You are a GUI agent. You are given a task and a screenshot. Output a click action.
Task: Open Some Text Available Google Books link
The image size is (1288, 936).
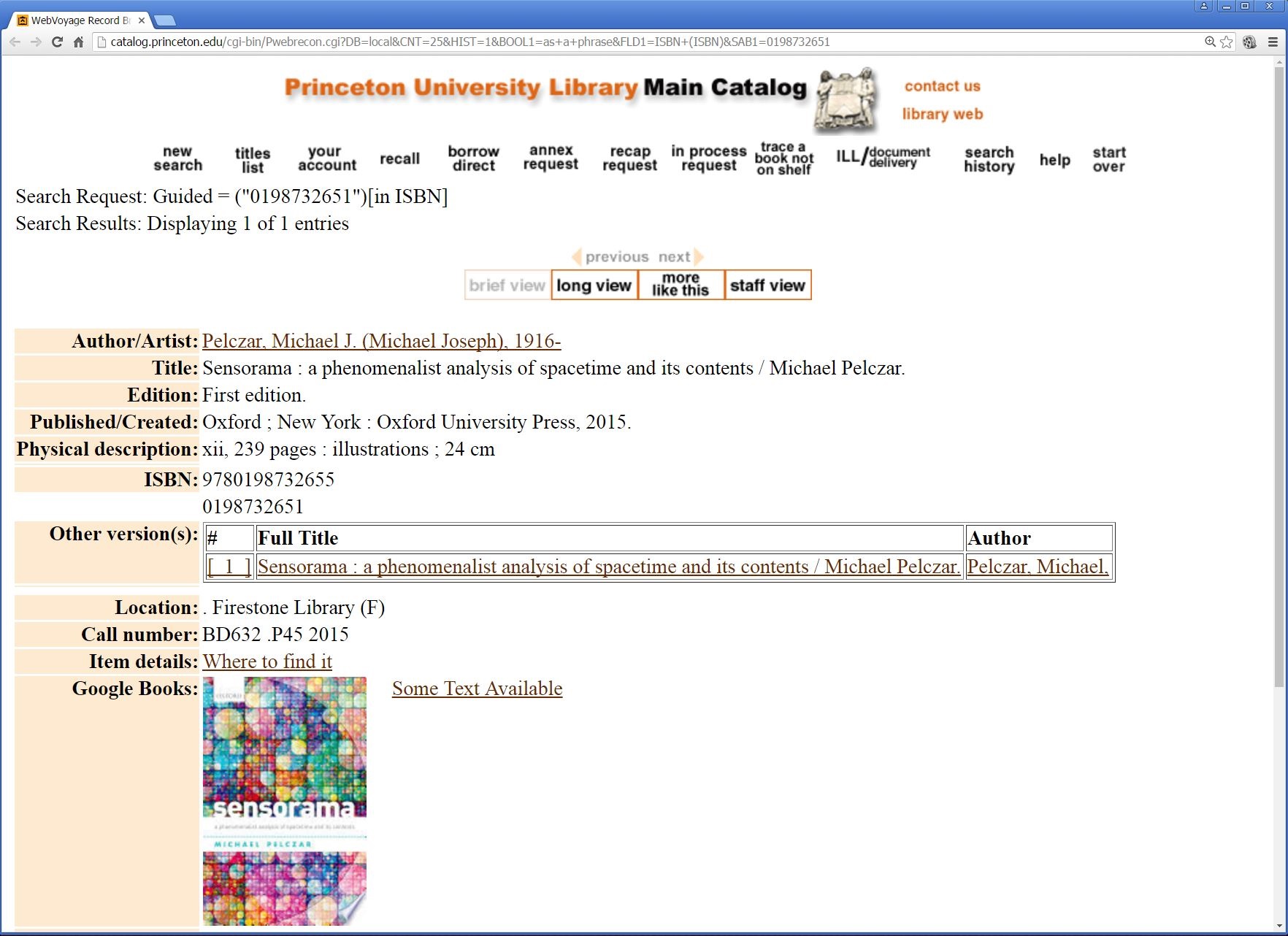pos(478,688)
